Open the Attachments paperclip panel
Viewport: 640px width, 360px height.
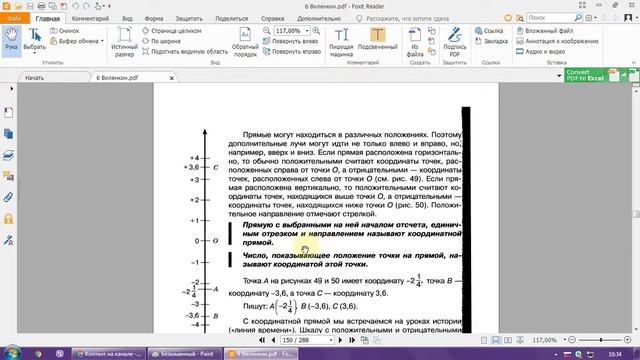(x=8, y=198)
